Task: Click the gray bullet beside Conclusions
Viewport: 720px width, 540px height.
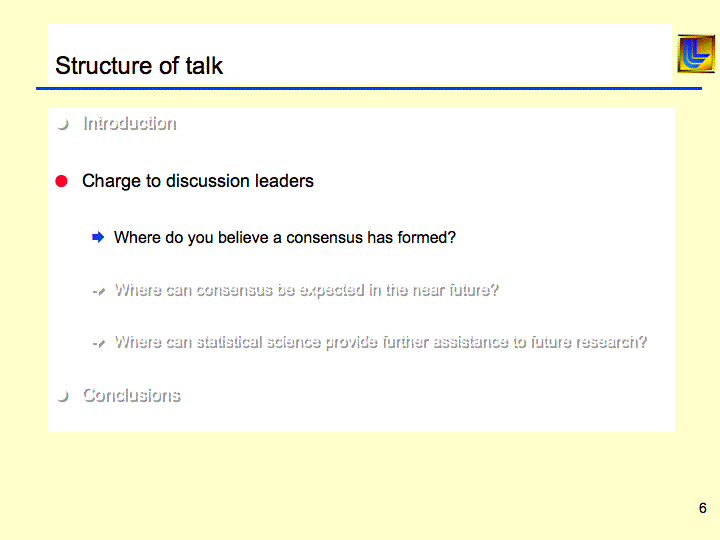Action: (62, 396)
